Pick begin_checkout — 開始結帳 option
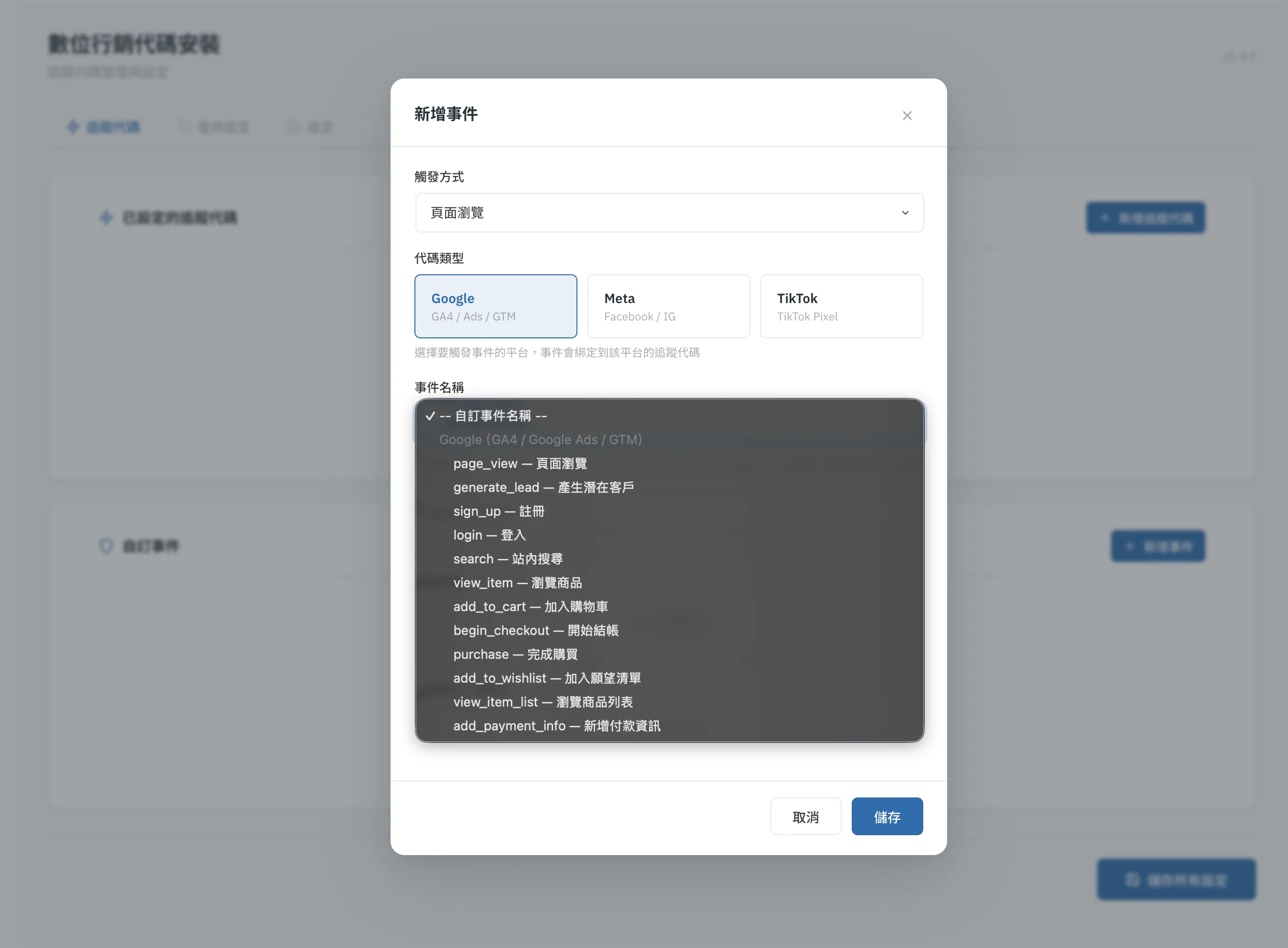Image resolution: width=1288 pixels, height=948 pixels. click(536, 630)
